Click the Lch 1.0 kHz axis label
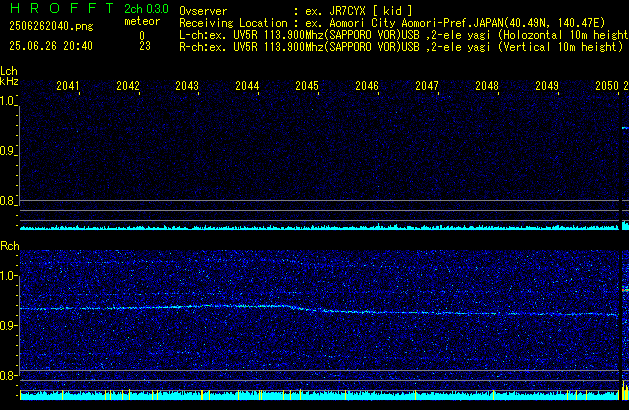The image size is (629, 410). click(7, 101)
